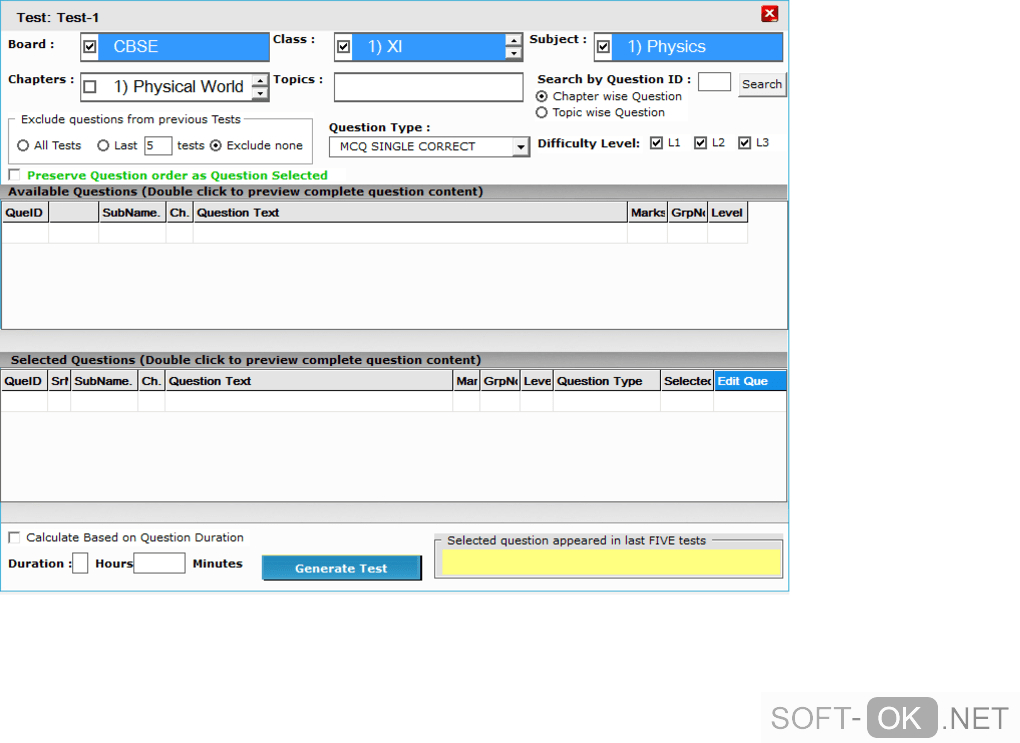Viewport: 1020px width, 743px height.
Task: Click the Last tests count field
Action: pyautogui.click(x=157, y=146)
